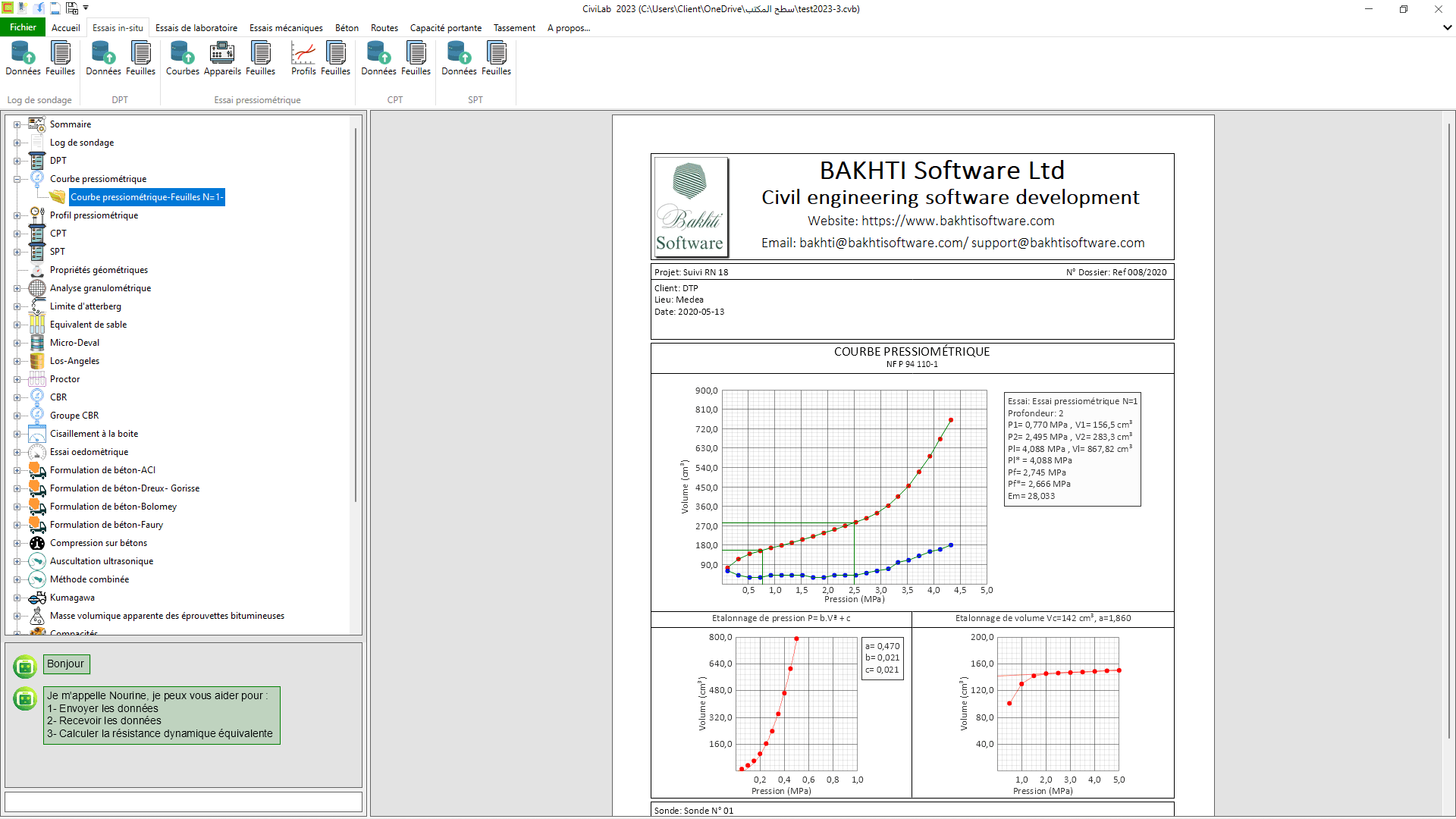1456x819 pixels.
Task: Select Courbe pressiométrique-Feuilles N=1- item
Action: click(147, 197)
